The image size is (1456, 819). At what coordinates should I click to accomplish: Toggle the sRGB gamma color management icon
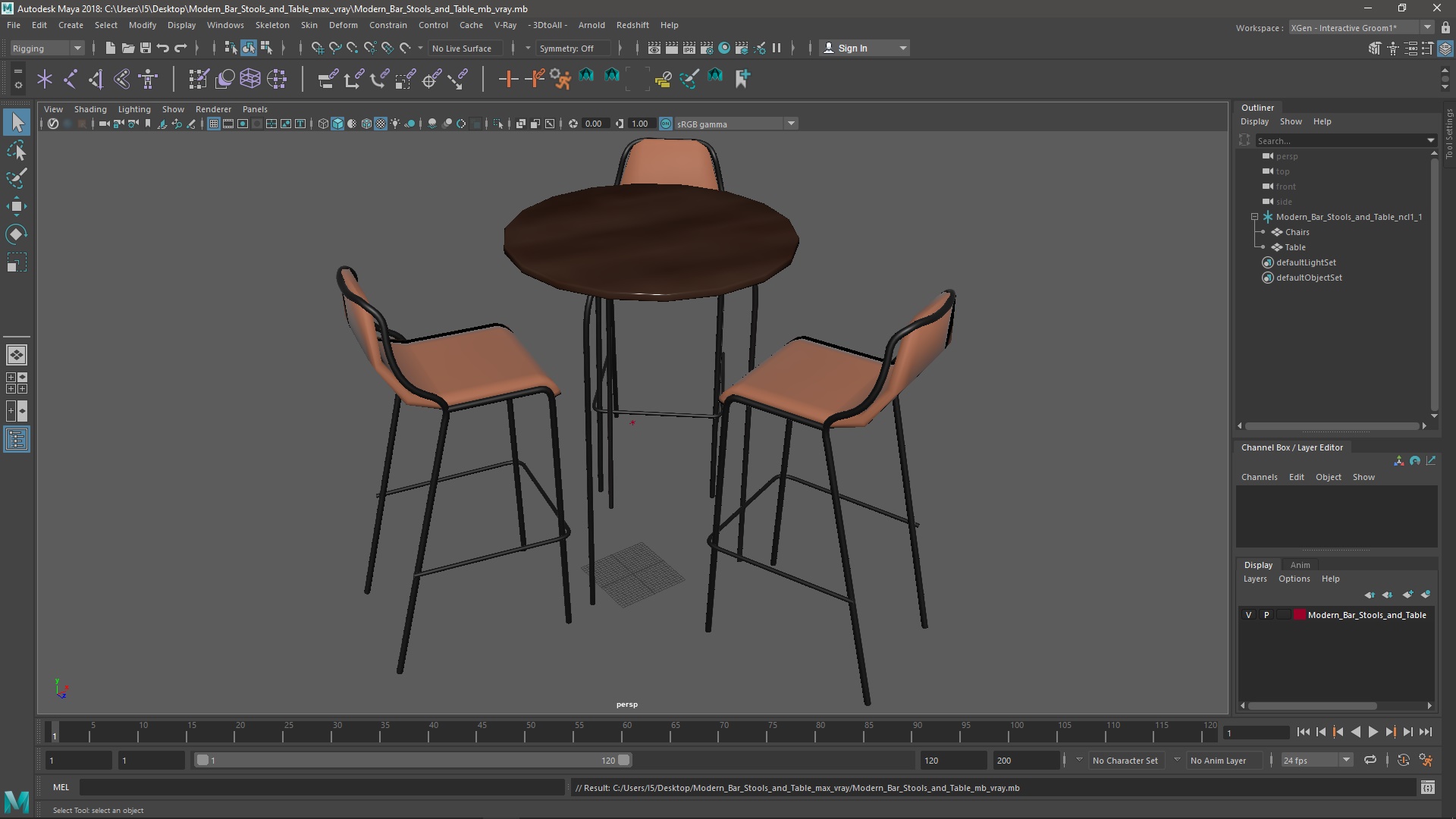point(665,124)
